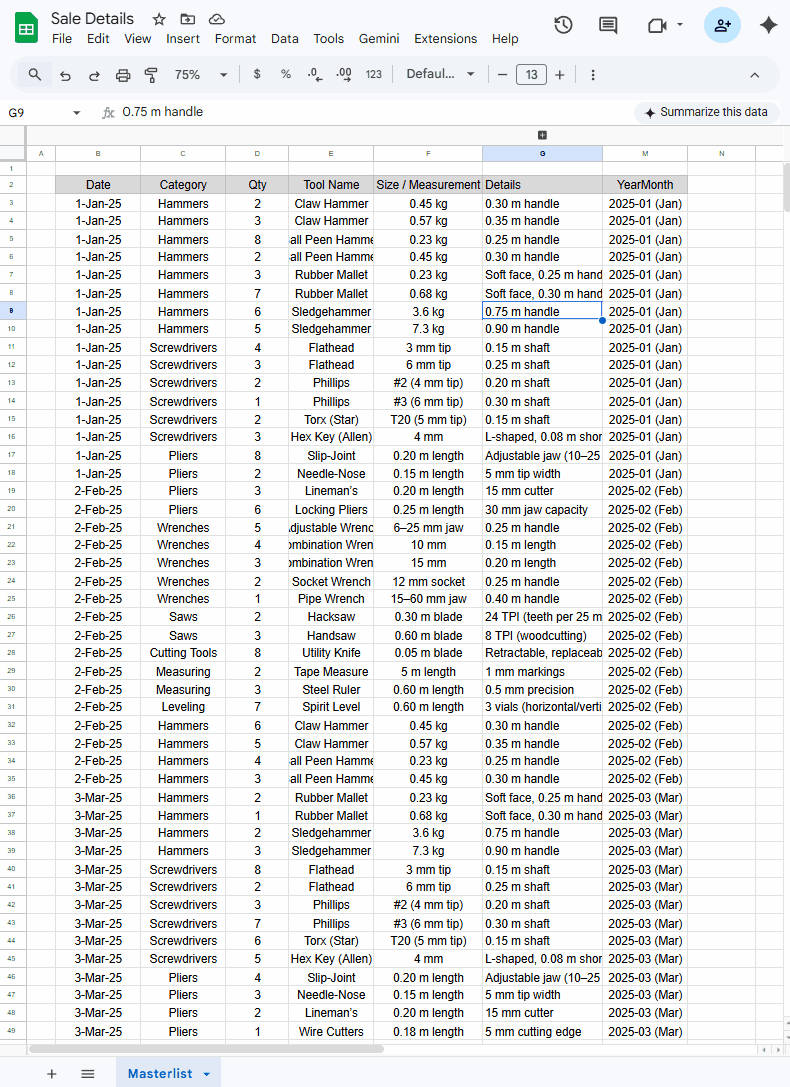790x1087 pixels.
Task: Click the undo arrow in toolbar
Action: click(x=65, y=75)
